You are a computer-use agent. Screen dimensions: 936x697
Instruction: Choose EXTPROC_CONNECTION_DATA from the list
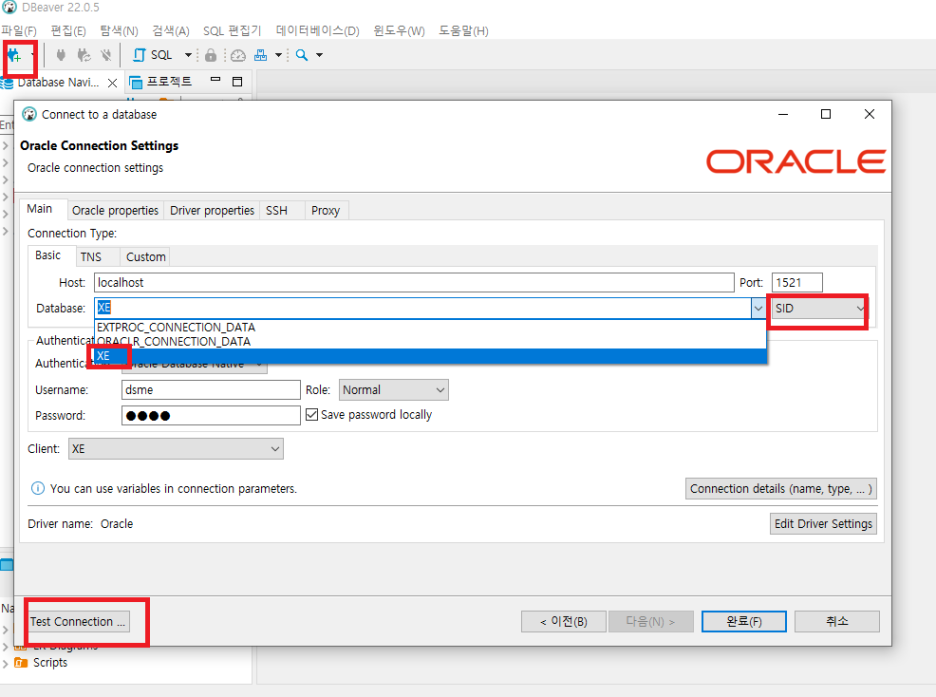[x=430, y=328]
